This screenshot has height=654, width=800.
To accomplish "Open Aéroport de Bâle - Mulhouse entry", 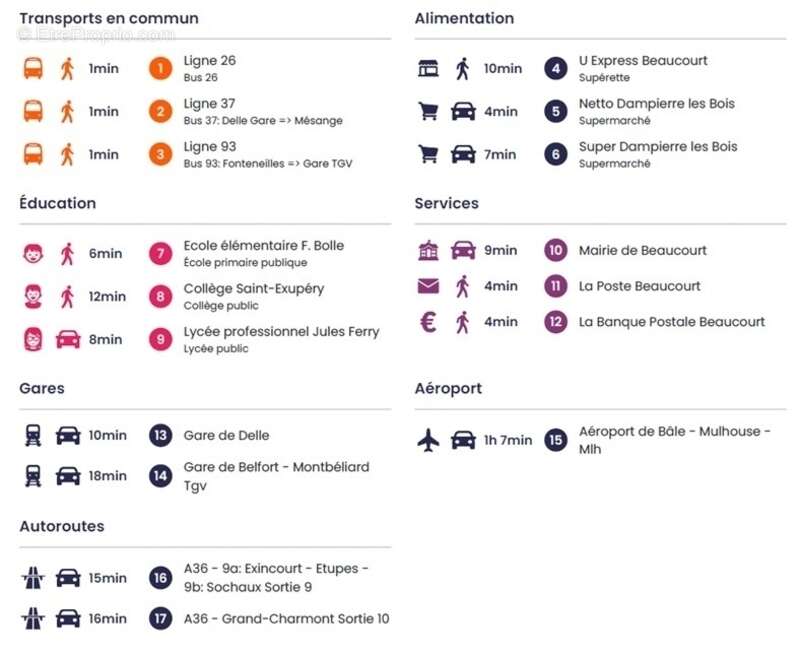I will click(674, 440).
